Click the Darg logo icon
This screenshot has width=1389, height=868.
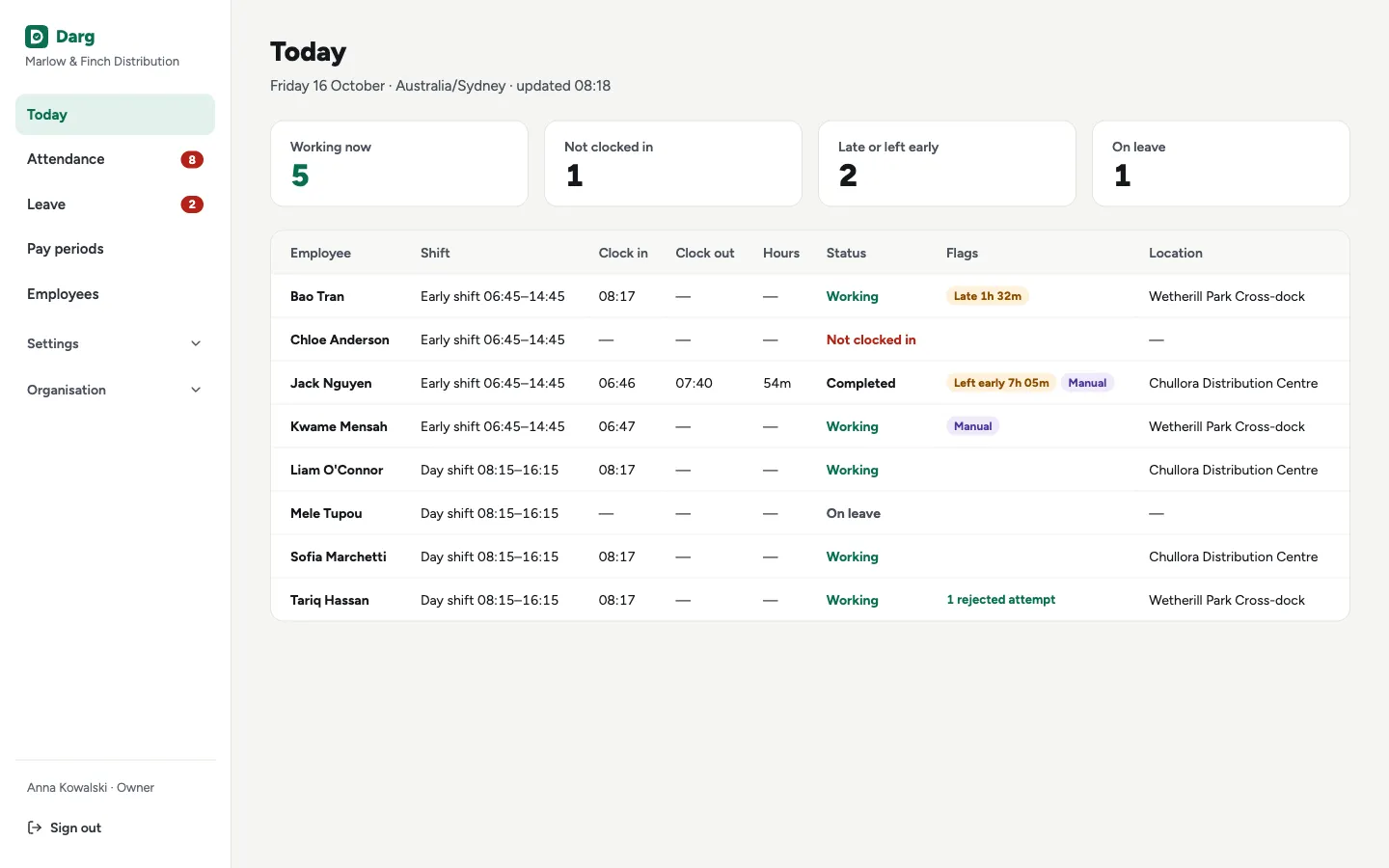(x=37, y=37)
